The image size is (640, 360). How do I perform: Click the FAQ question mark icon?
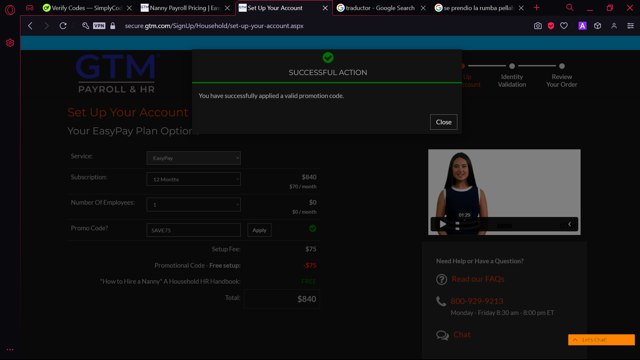point(441,279)
